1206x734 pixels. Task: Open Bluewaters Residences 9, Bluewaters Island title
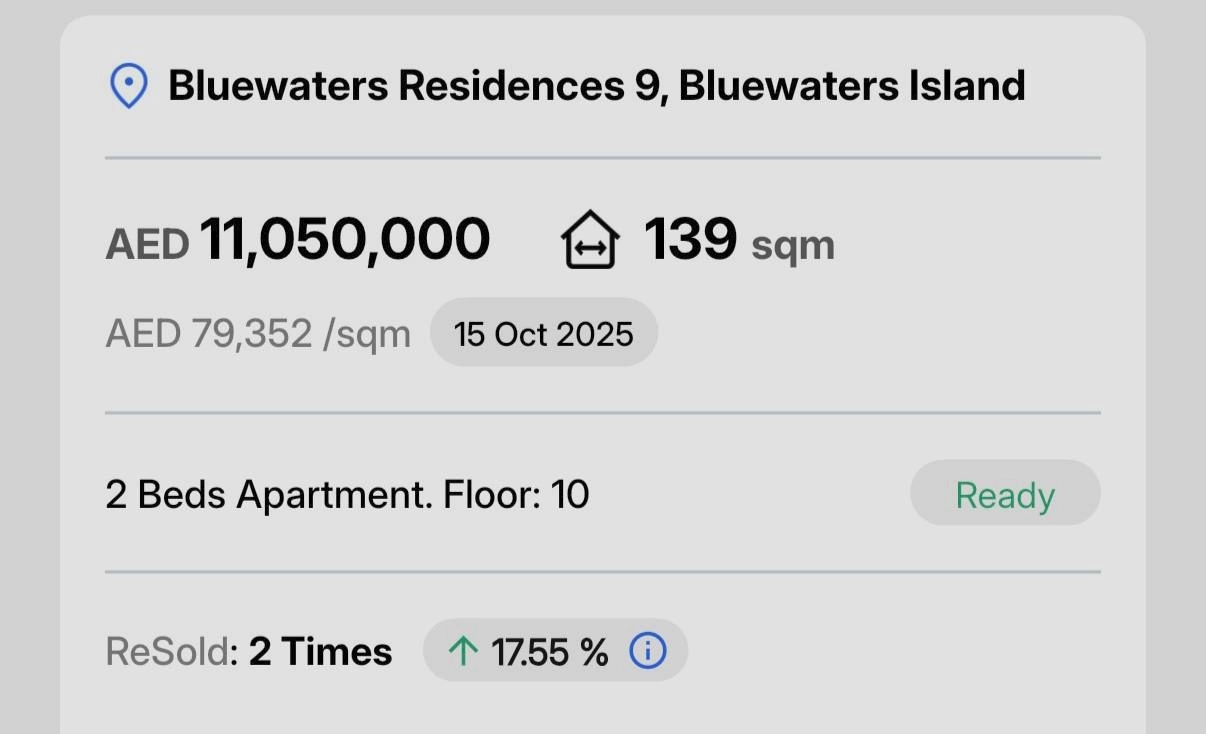click(598, 85)
